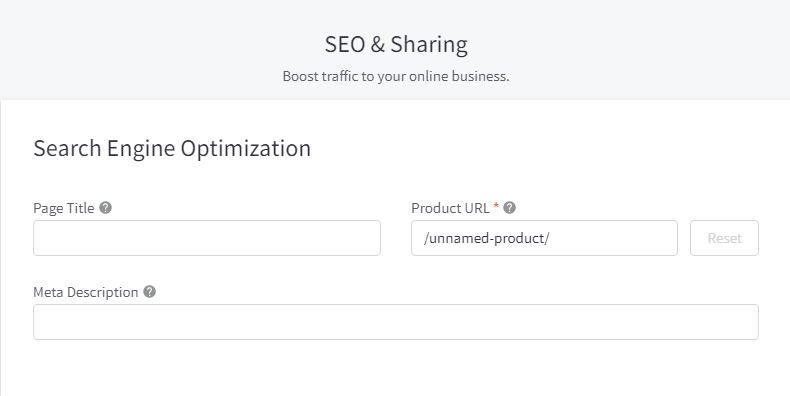The width and height of the screenshot is (790, 396).
Task: Open the Product URL help icon
Action: pos(509,208)
